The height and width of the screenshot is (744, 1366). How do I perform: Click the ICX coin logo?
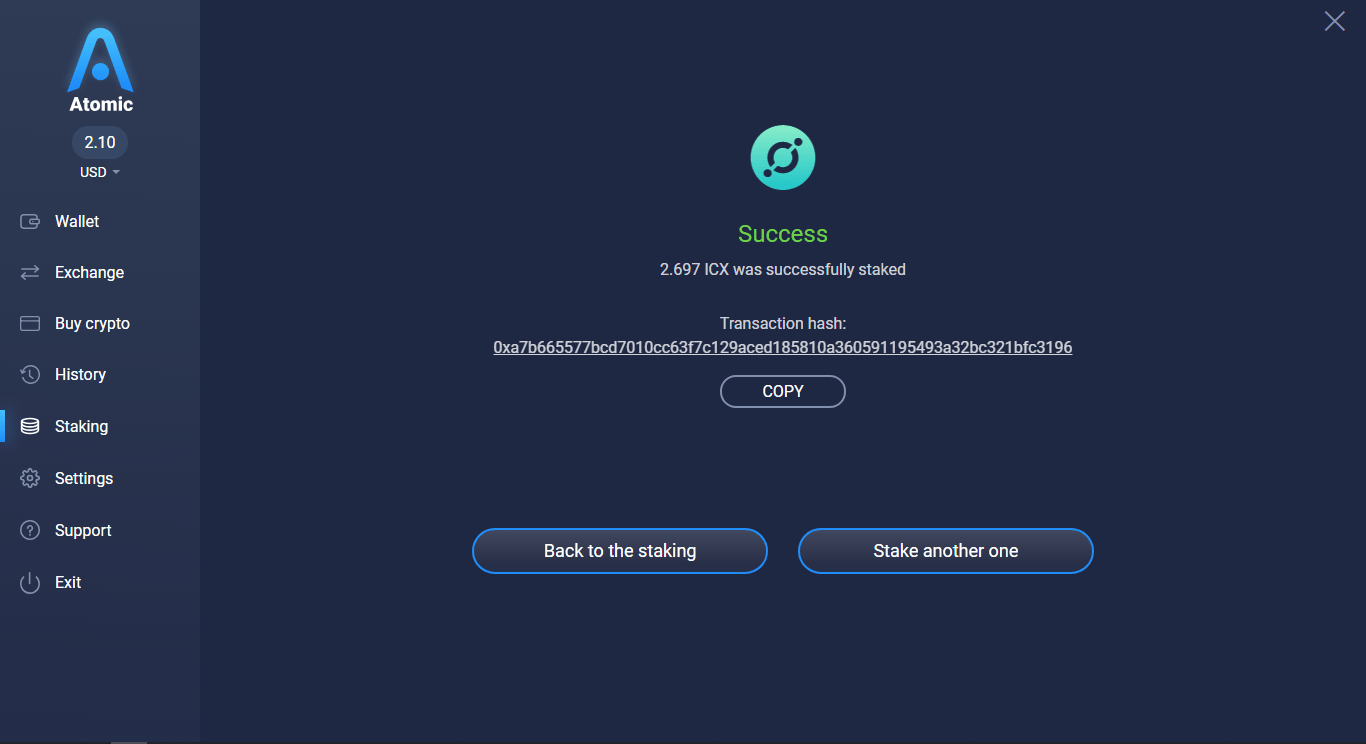[783, 158]
